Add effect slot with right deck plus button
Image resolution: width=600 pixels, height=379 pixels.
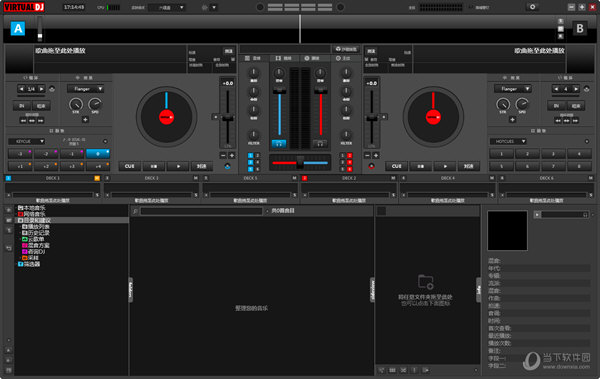pyautogui.click(x=512, y=119)
